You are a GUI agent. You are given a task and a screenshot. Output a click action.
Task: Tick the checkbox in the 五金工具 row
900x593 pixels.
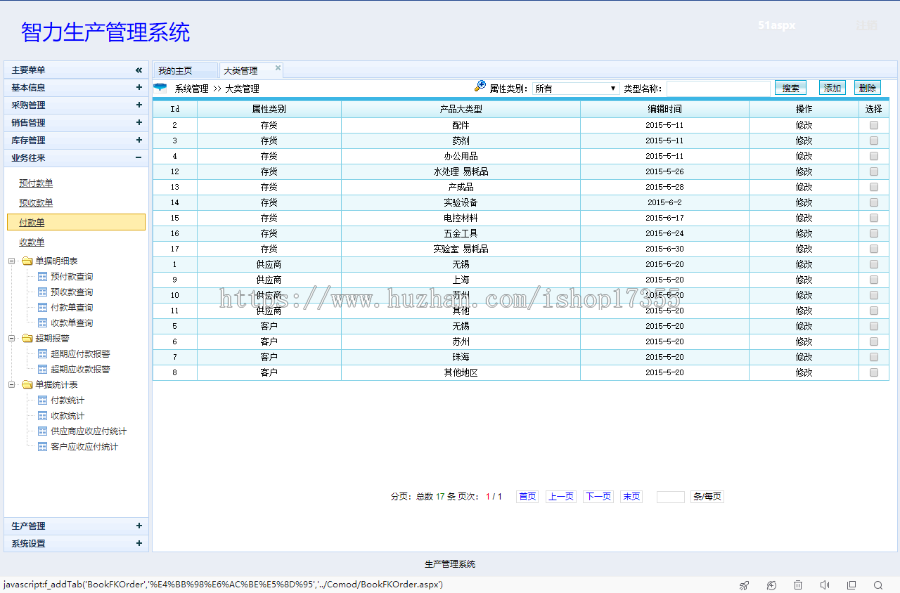(873, 233)
